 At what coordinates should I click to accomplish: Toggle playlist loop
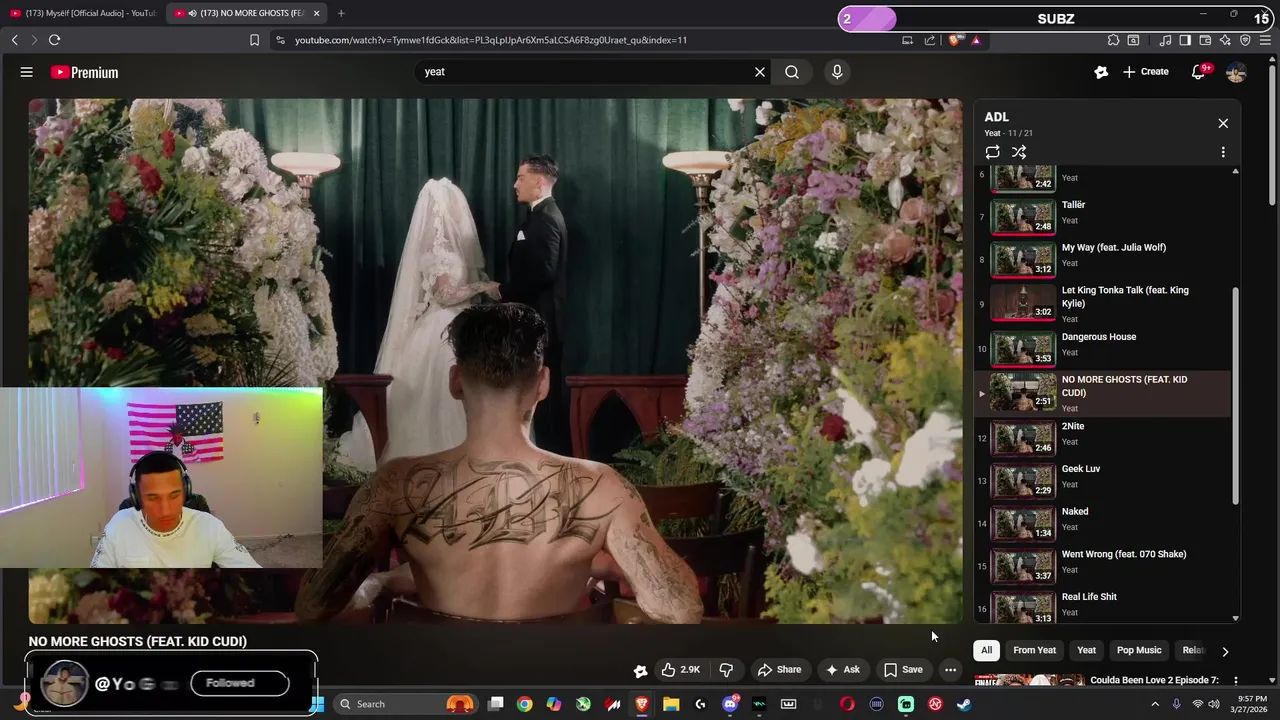992,152
